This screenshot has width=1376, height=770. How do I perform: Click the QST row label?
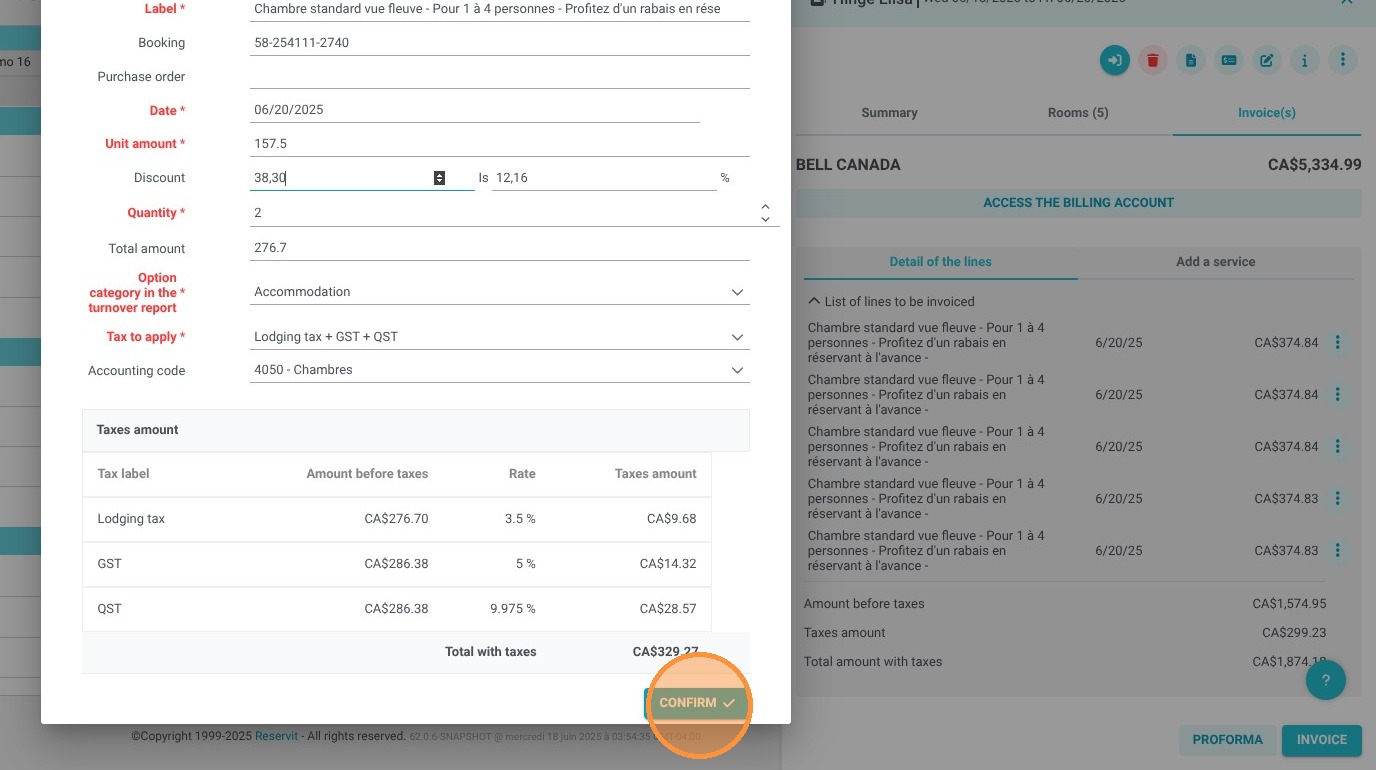pos(109,609)
